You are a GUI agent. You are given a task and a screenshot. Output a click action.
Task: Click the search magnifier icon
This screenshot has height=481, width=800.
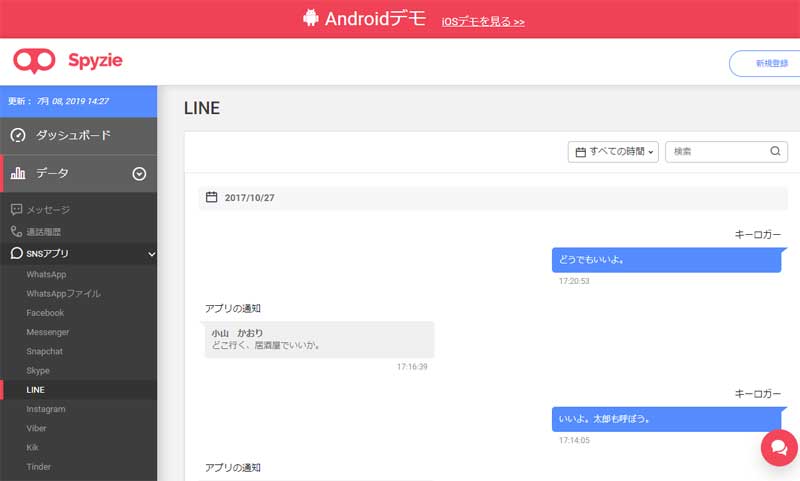pyautogui.click(x=775, y=151)
